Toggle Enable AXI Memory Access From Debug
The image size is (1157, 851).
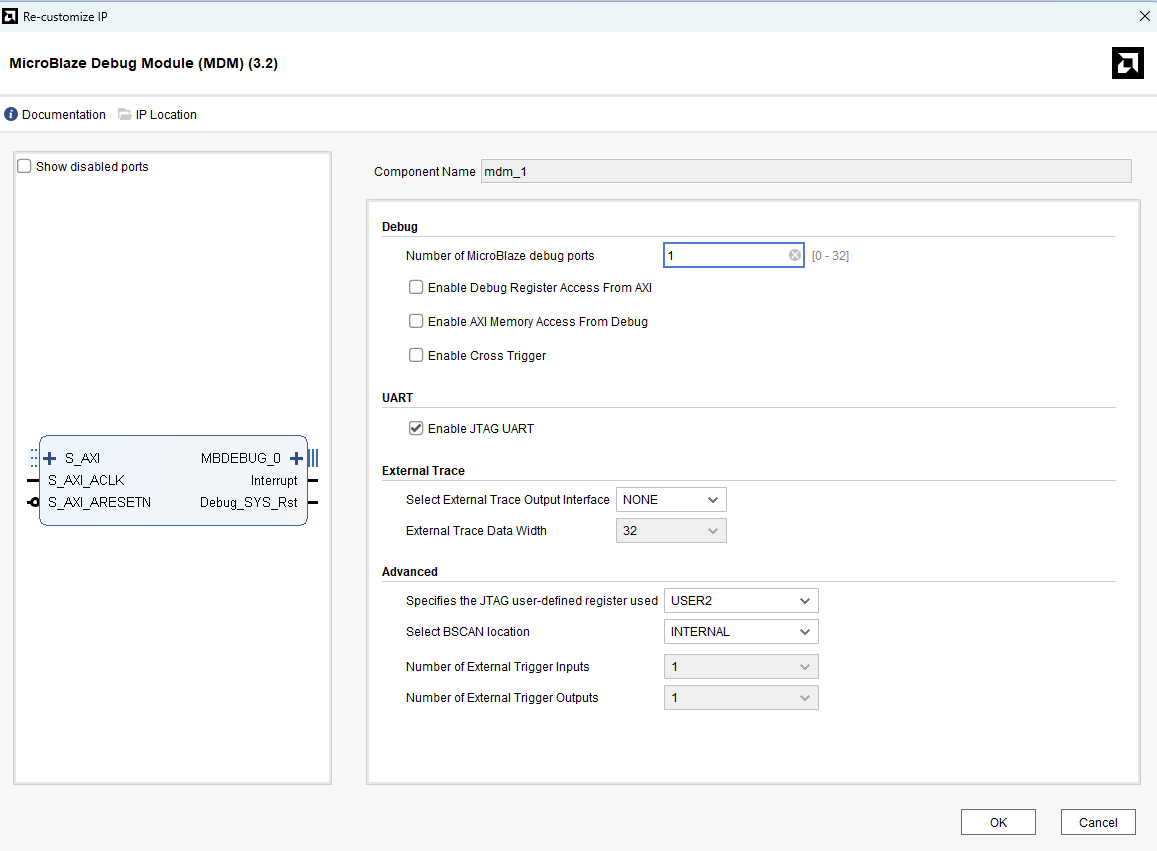pyautogui.click(x=416, y=322)
